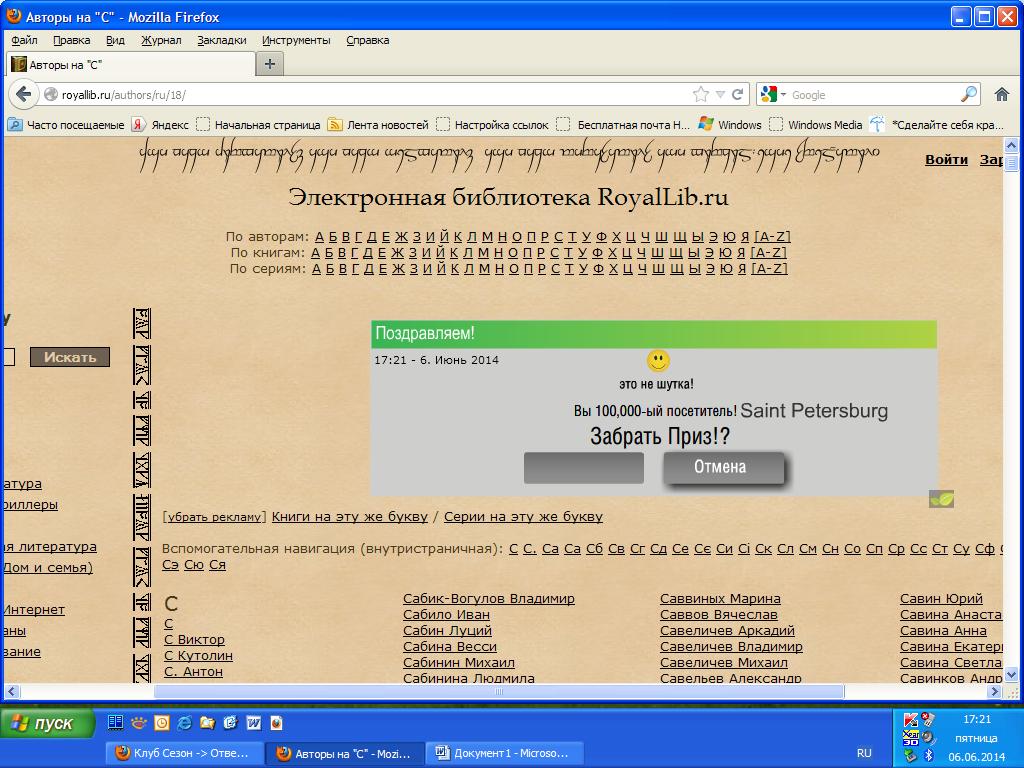Follow the Войти login link
Screen dimensions: 1024x768
946,159
